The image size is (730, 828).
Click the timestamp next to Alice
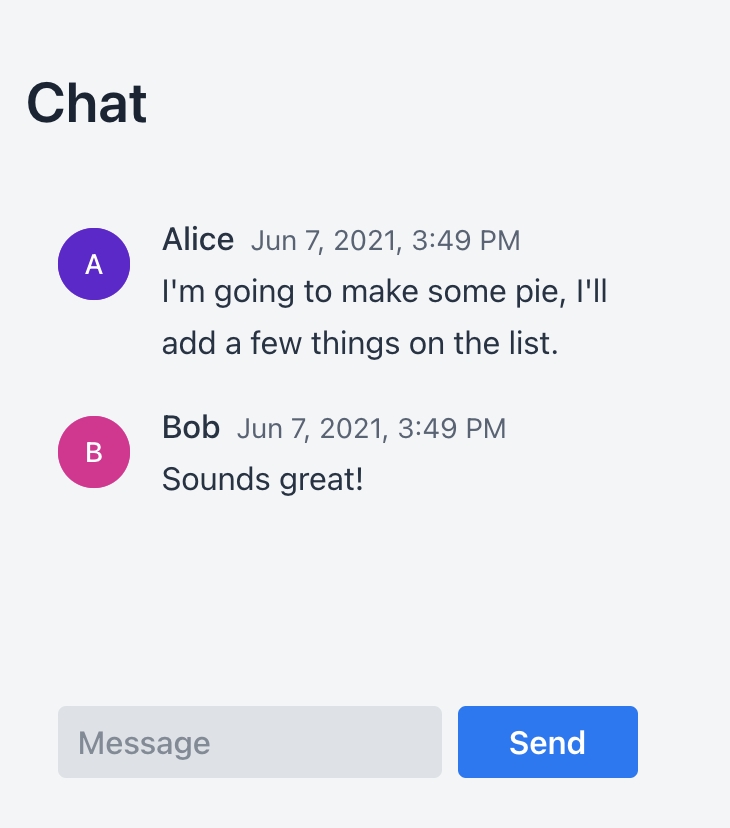point(386,241)
